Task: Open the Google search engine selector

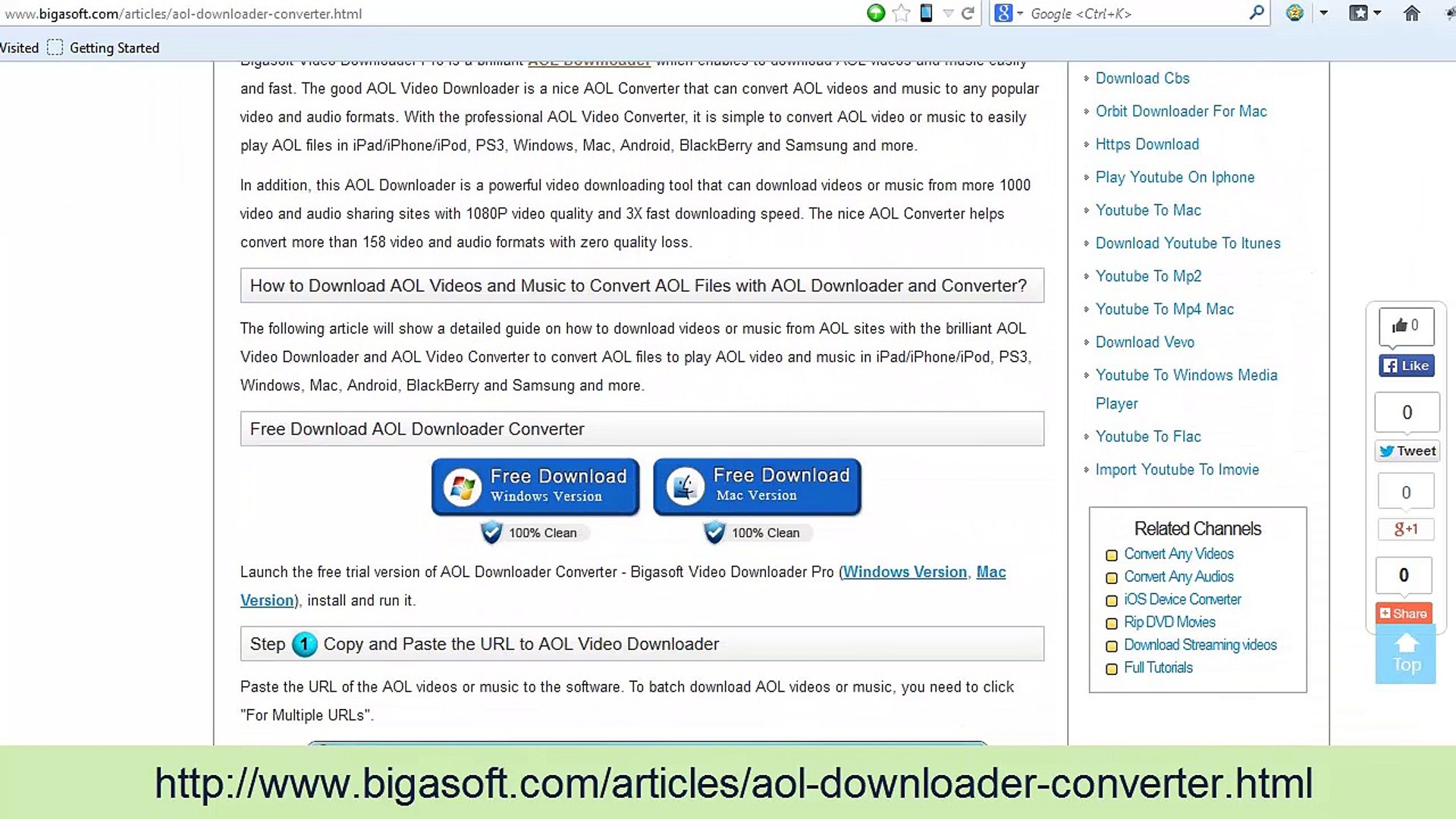Action: [1009, 13]
